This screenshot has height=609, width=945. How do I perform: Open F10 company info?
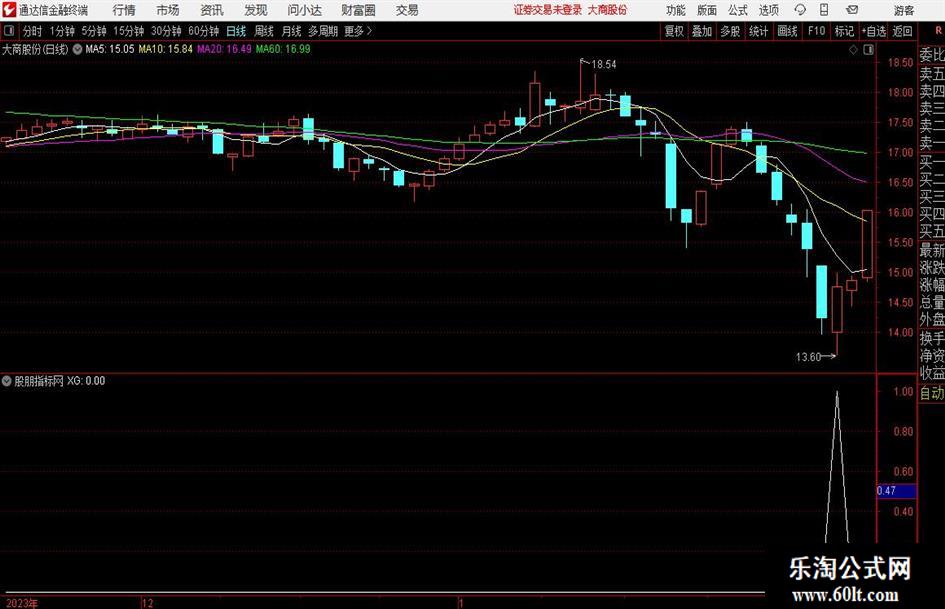[817, 31]
